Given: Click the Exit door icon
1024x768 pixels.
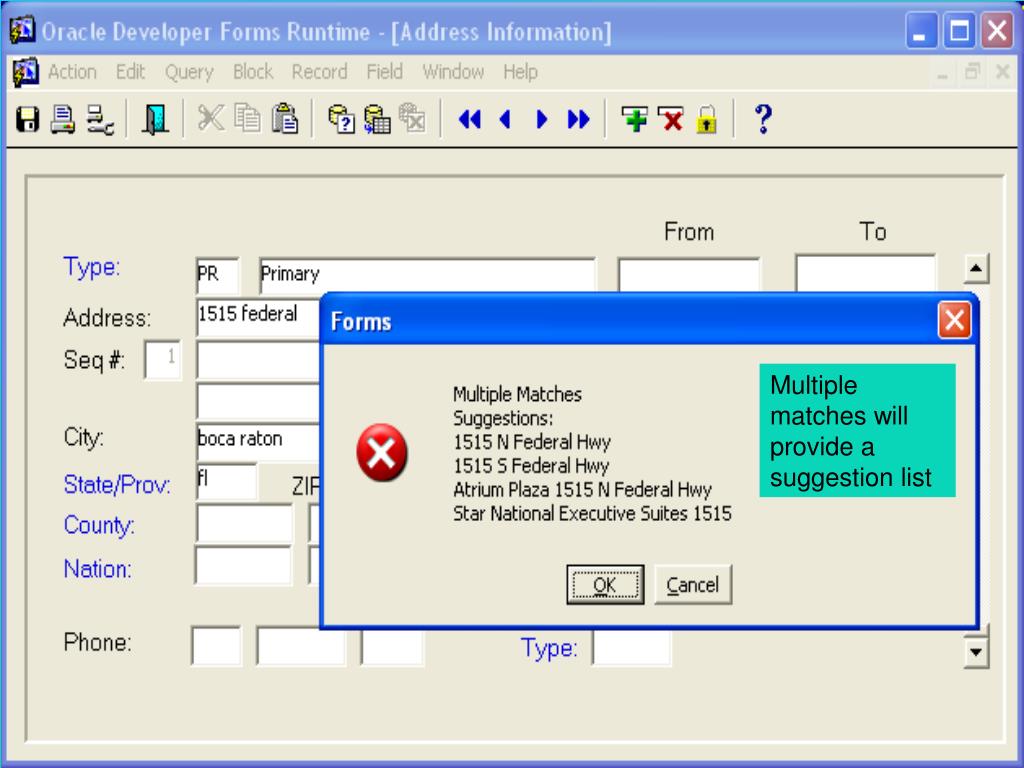Looking at the screenshot, I should pyautogui.click(x=155, y=120).
